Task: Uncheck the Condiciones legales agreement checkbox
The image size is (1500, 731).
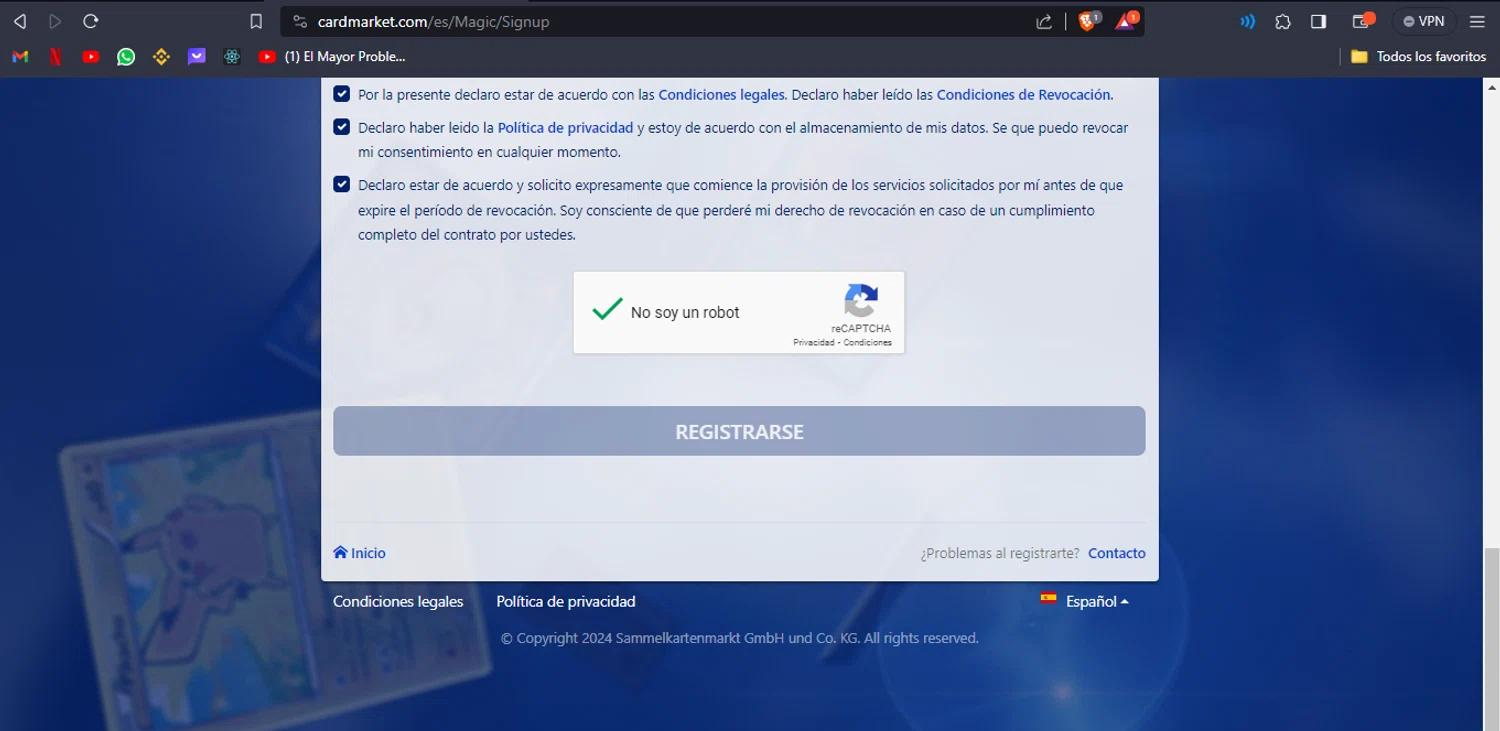Action: click(x=341, y=94)
